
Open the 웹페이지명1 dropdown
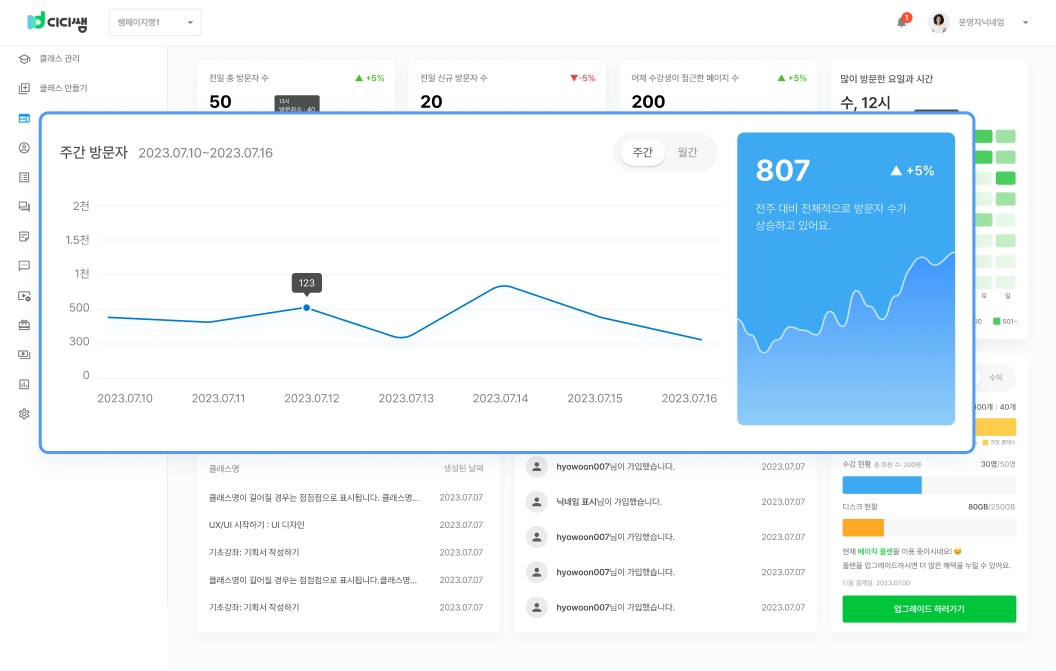point(154,22)
